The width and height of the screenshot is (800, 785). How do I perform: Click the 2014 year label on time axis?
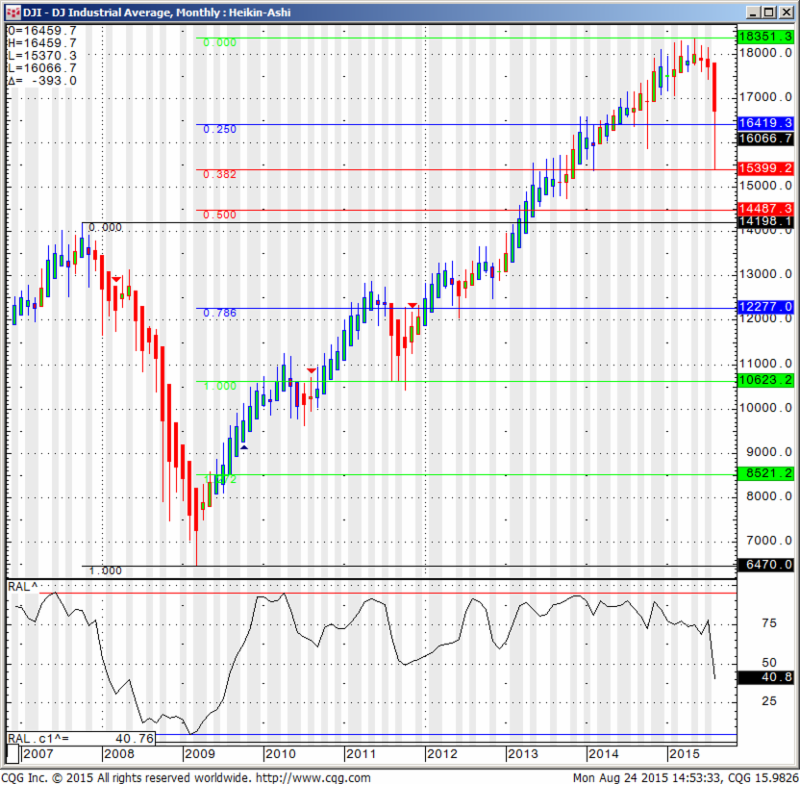click(603, 754)
